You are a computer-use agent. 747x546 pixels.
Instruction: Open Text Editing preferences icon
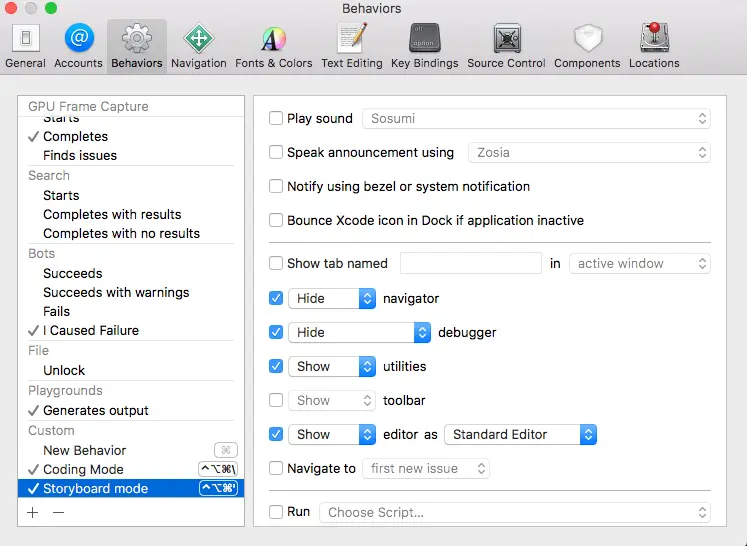coord(352,38)
